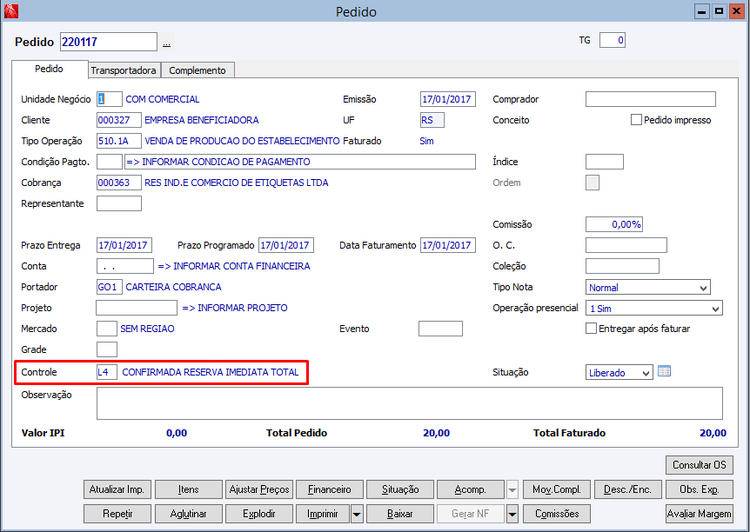Click the TG input field

612,40
